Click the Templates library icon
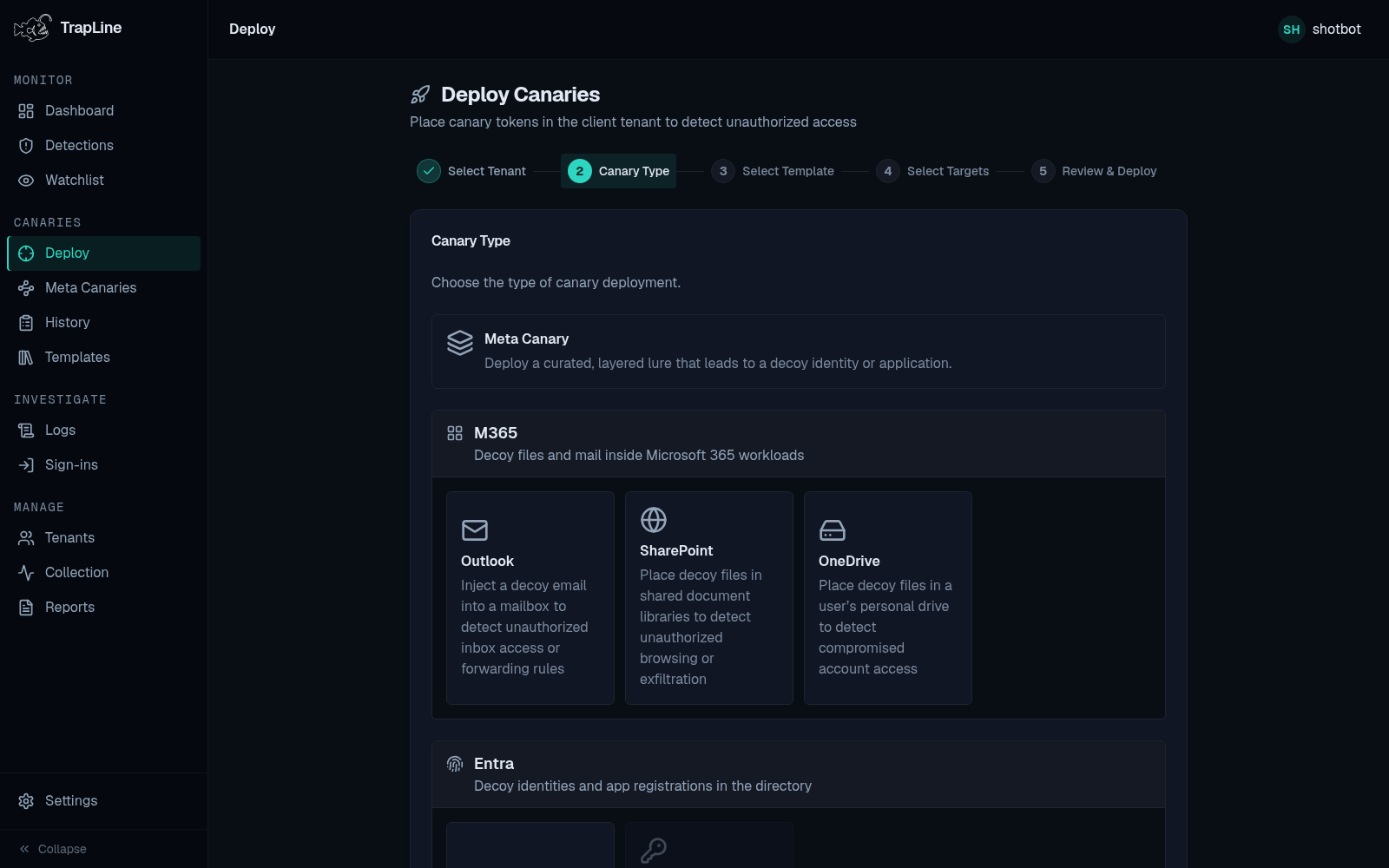The width and height of the screenshot is (1389, 868). [26, 358]
